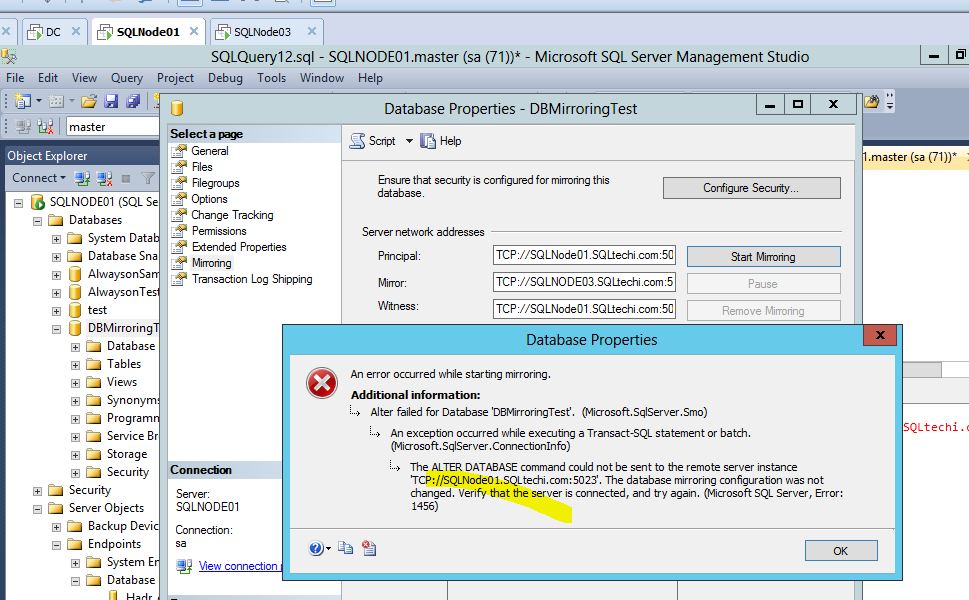The width and height of the screenshot is (969, 600).
Task: Open the Query menu
Action: (x=125, y=77)
